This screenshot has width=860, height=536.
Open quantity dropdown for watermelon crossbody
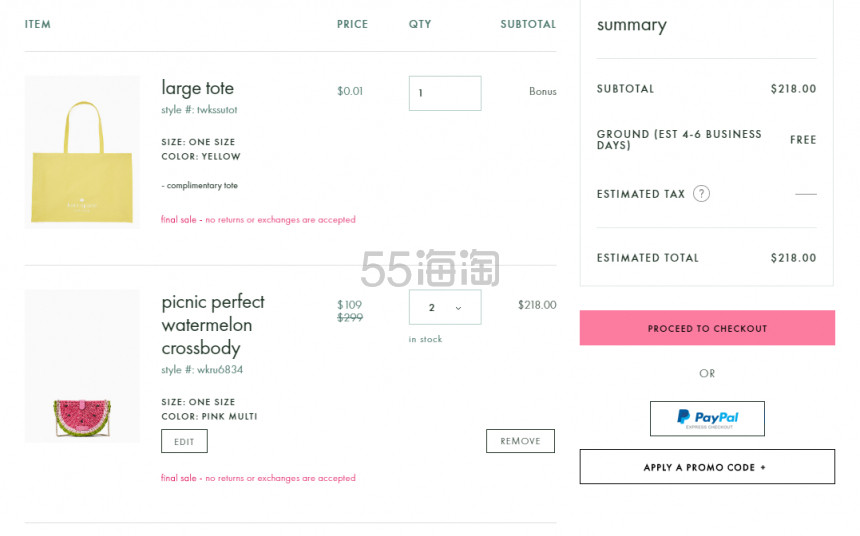(445, 307)
